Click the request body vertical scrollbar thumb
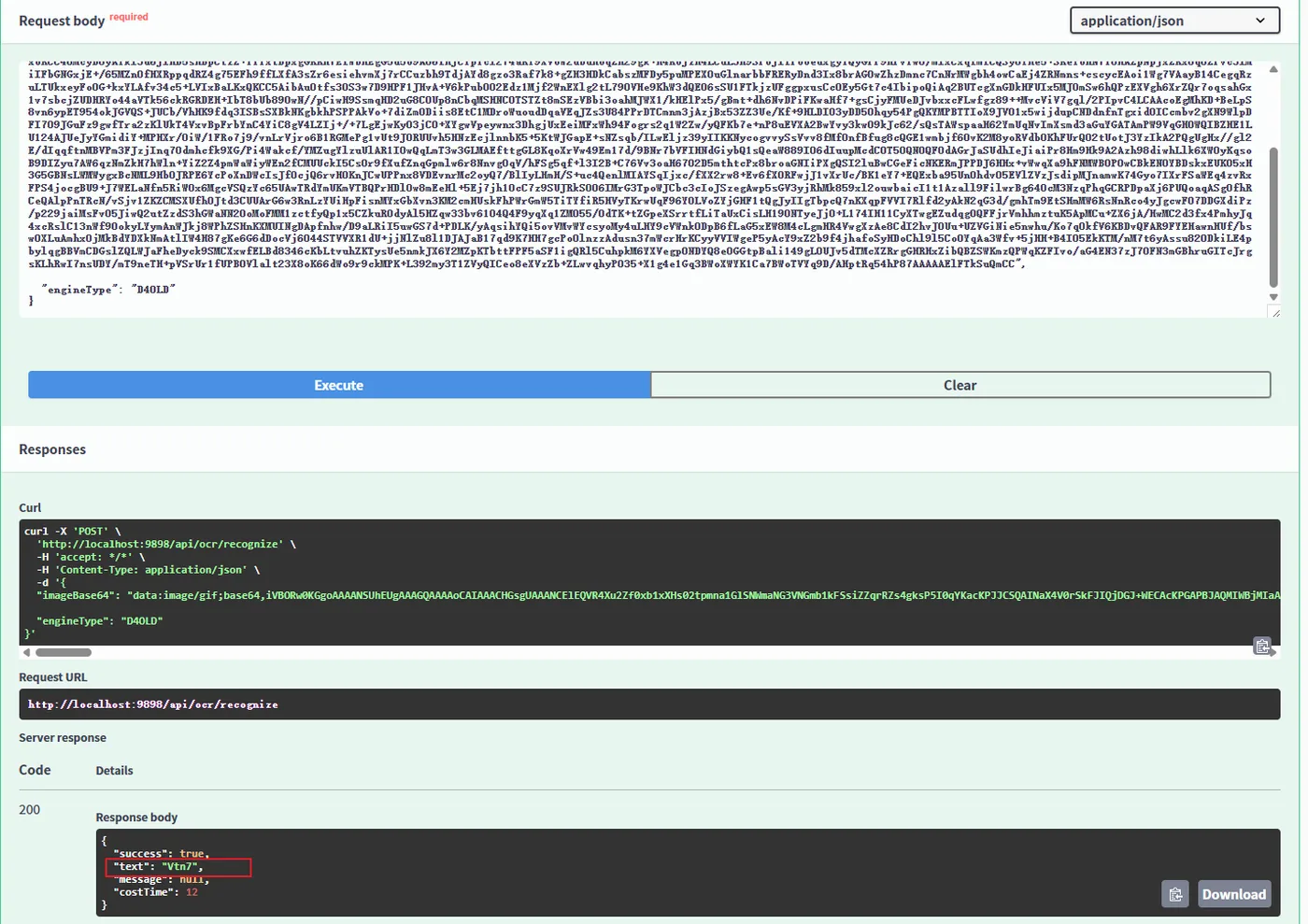Image resolution: width=1308 pixels, height=924 pixels. (x=1273, y=217)
